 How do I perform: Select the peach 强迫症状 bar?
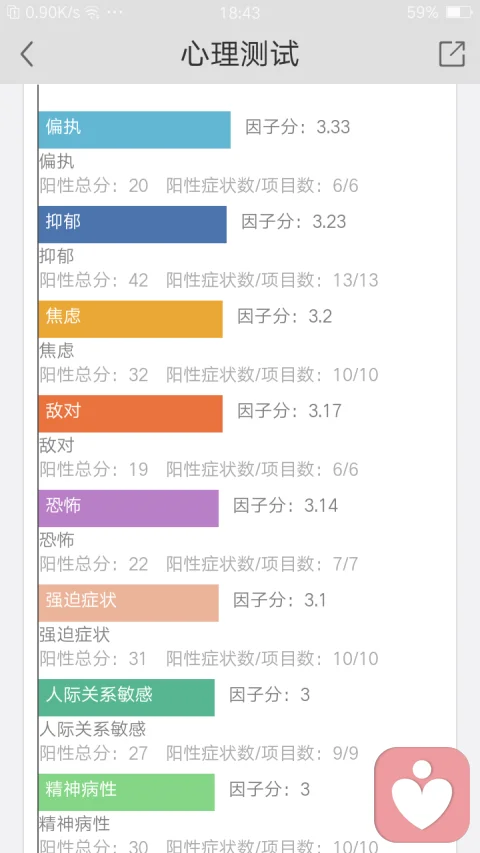tap(128, 603)
